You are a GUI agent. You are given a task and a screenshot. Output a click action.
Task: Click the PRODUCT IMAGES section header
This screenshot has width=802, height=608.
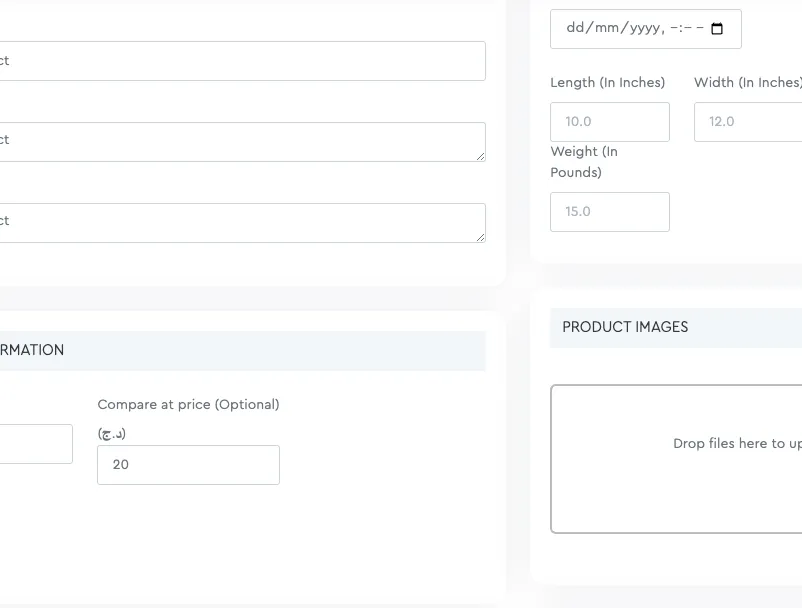625,327
